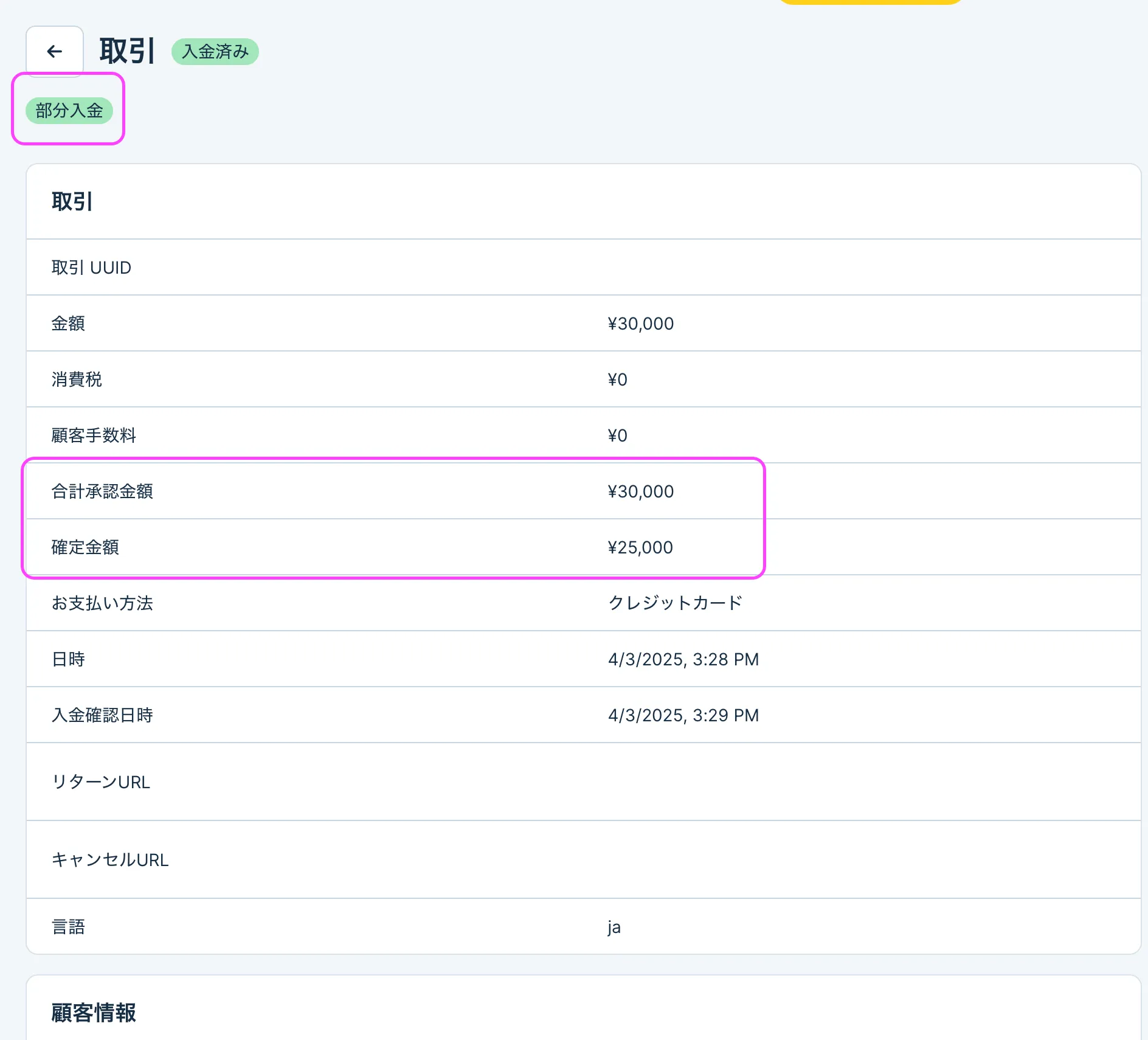Screen dimensions: 1148x1040
Task: Select the 取引 UUID row label
Action: pos(91,268)
